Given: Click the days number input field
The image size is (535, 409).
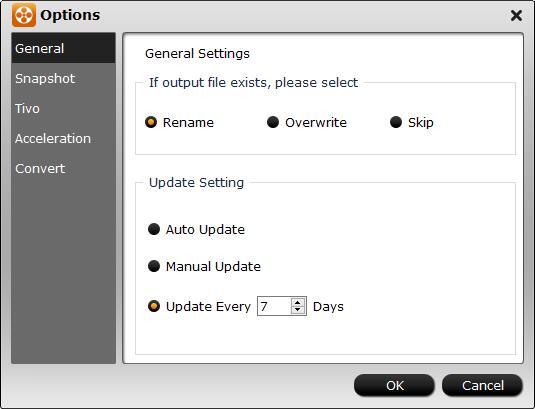Looking at the screenshot, I should point(274,306).
